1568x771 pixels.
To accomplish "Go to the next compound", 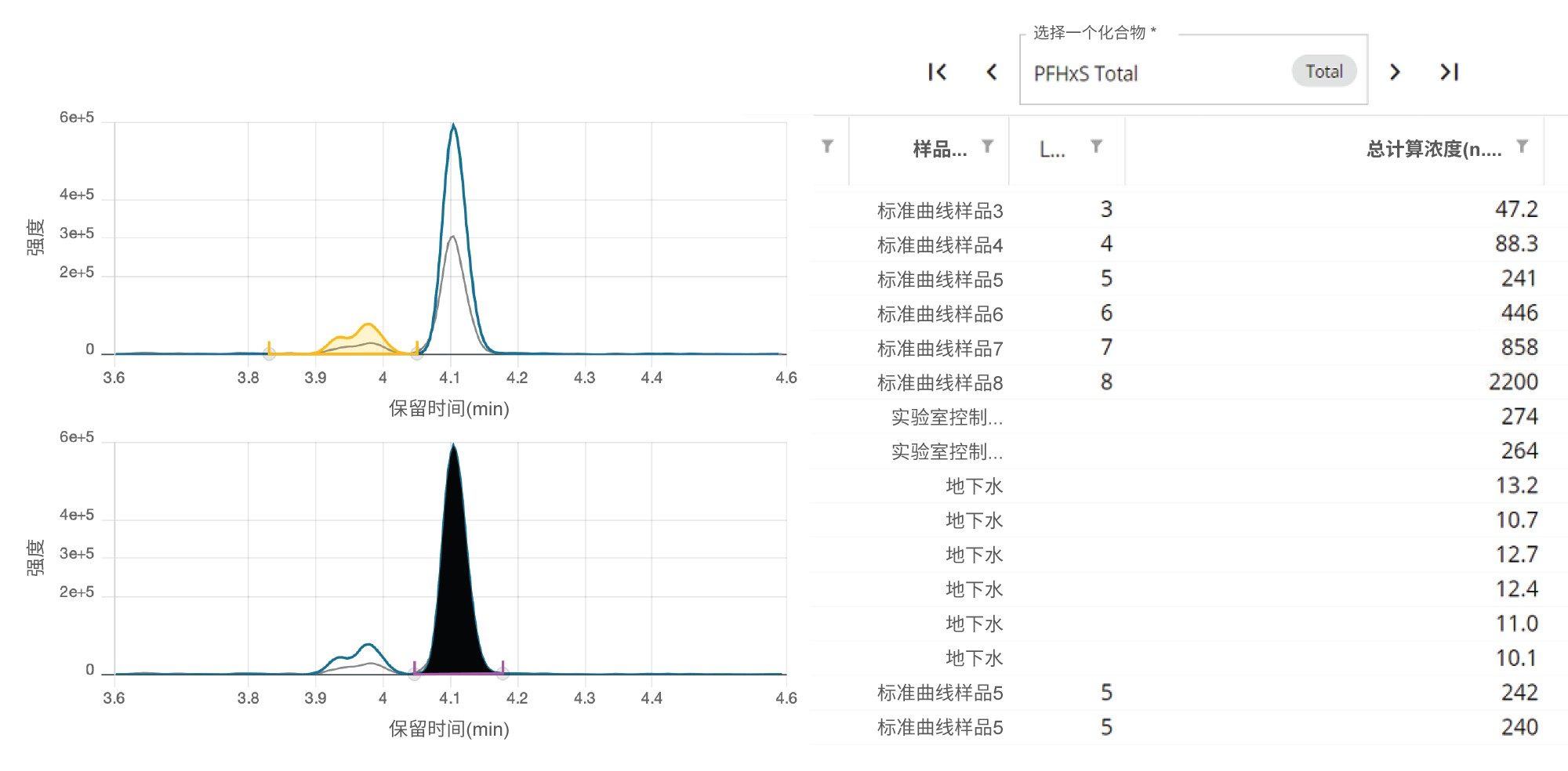I will (1395, 72).
